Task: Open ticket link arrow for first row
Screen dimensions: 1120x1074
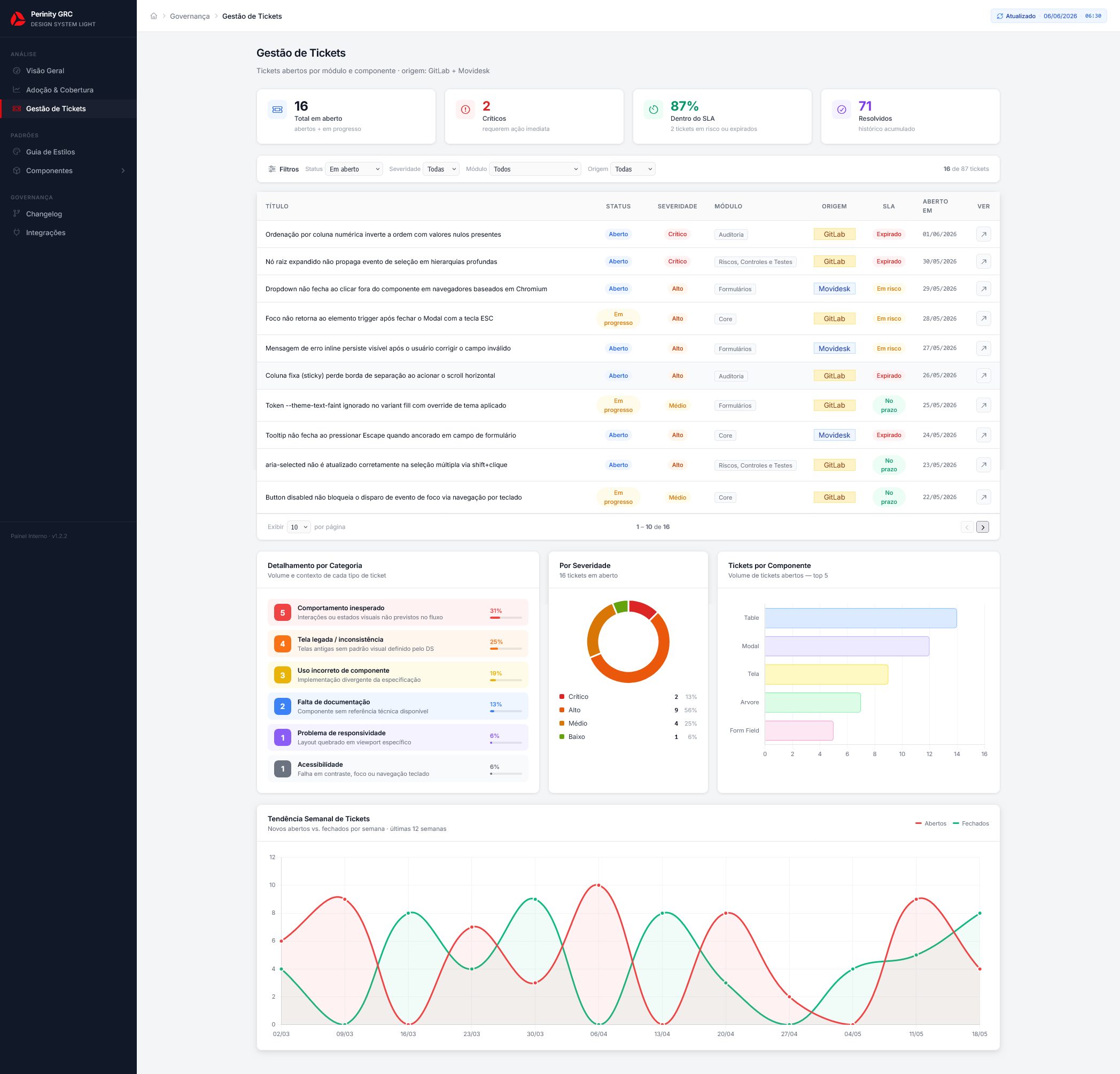Action: (983, 234)
